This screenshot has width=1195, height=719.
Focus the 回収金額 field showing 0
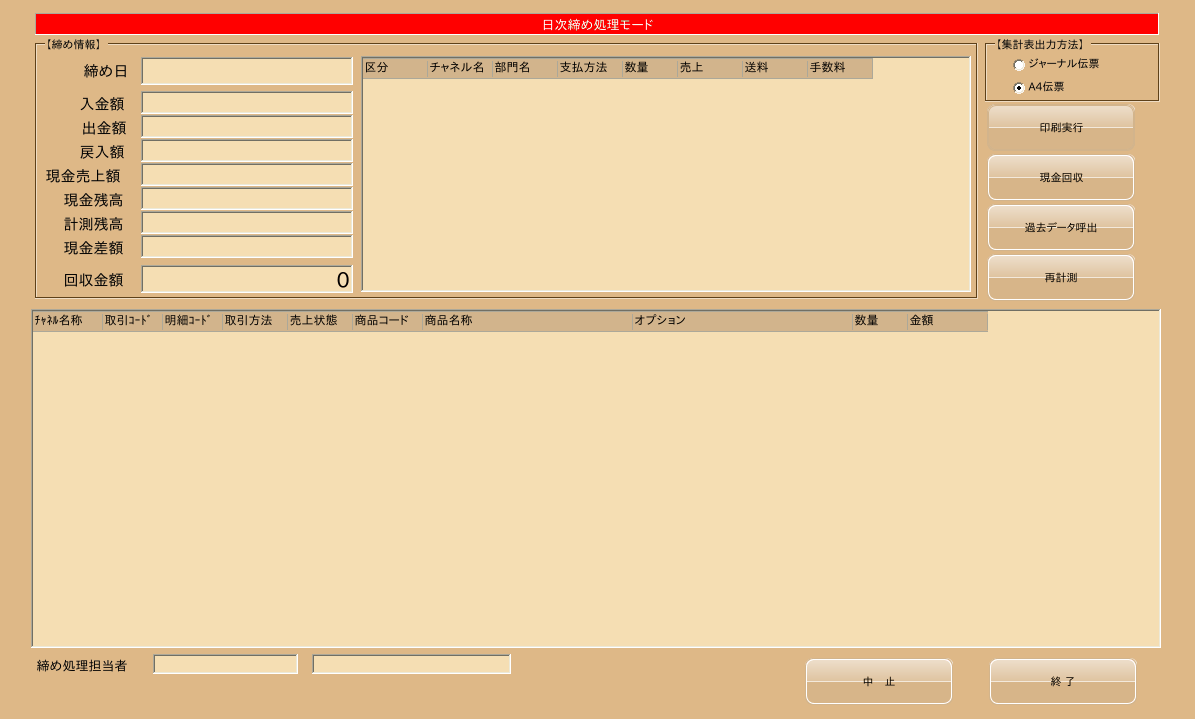[247, 279]
